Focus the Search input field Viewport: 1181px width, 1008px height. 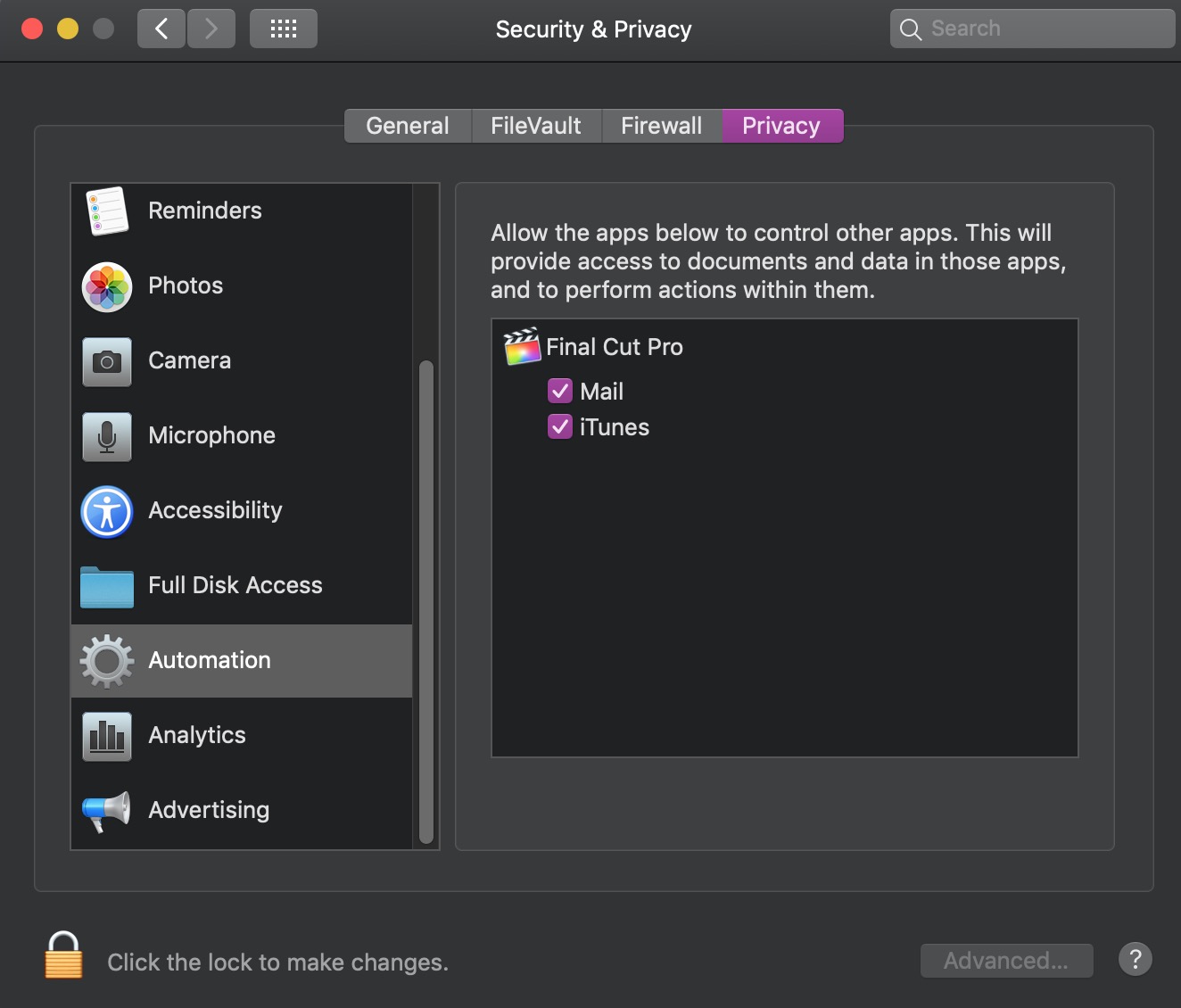point(1033,29)
